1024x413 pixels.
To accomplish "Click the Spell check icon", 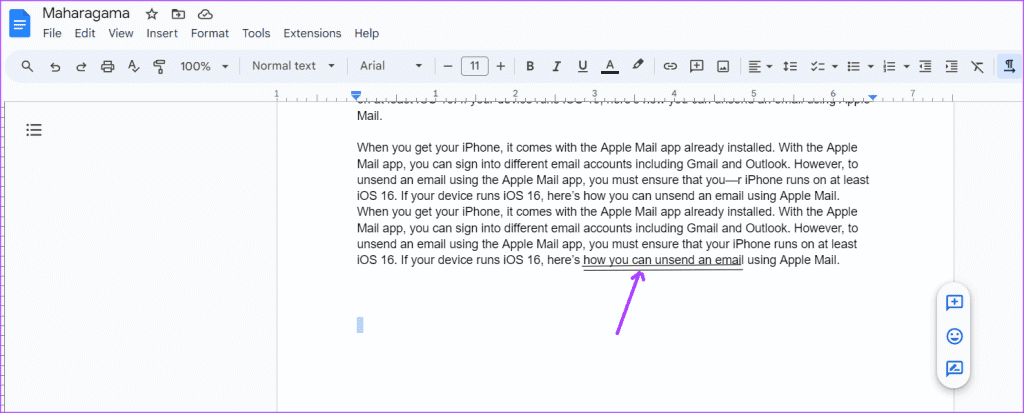I will click(x=133, y=66).
